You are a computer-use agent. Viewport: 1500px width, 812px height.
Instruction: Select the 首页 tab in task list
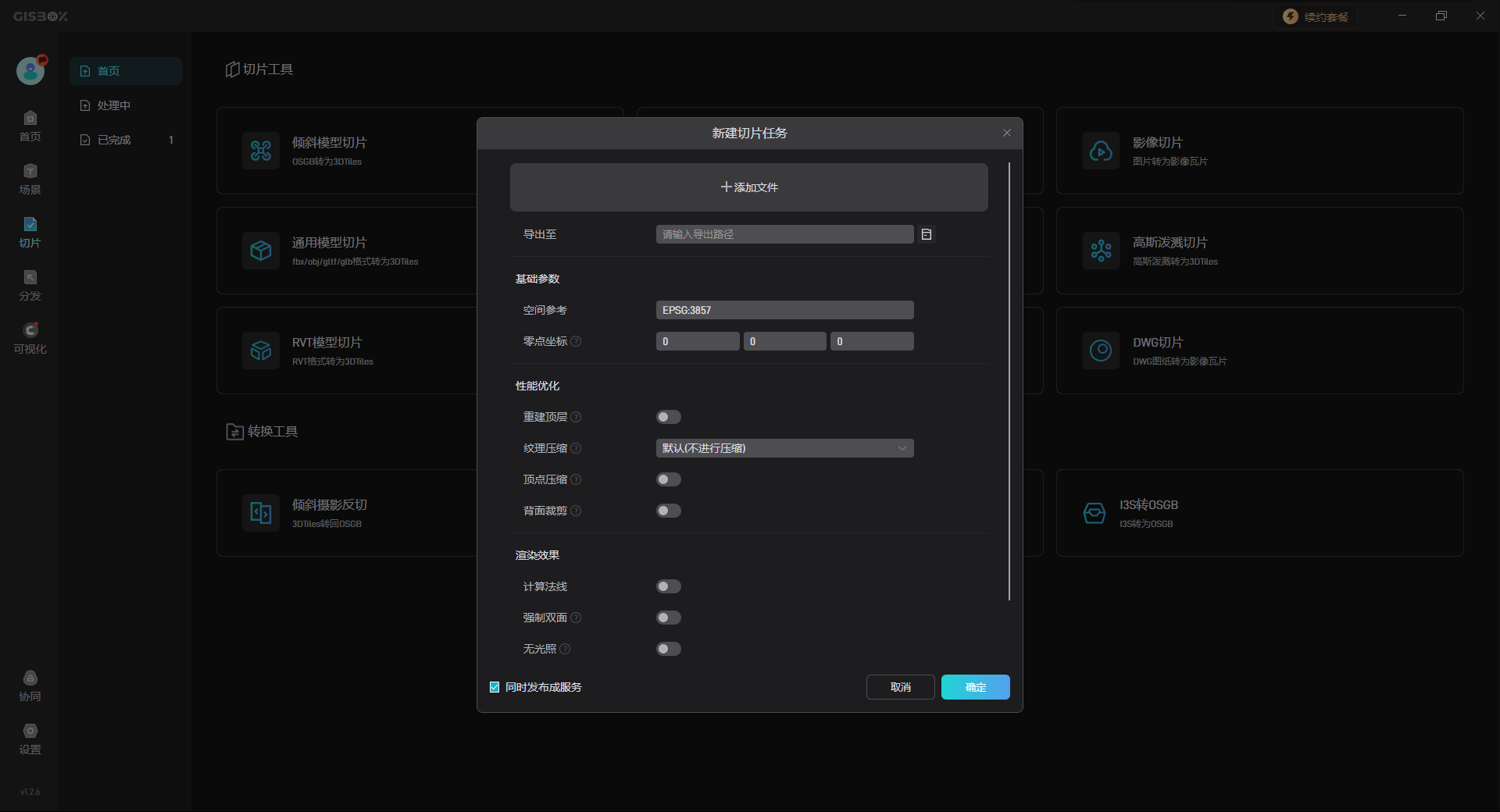tap(125, 71)
